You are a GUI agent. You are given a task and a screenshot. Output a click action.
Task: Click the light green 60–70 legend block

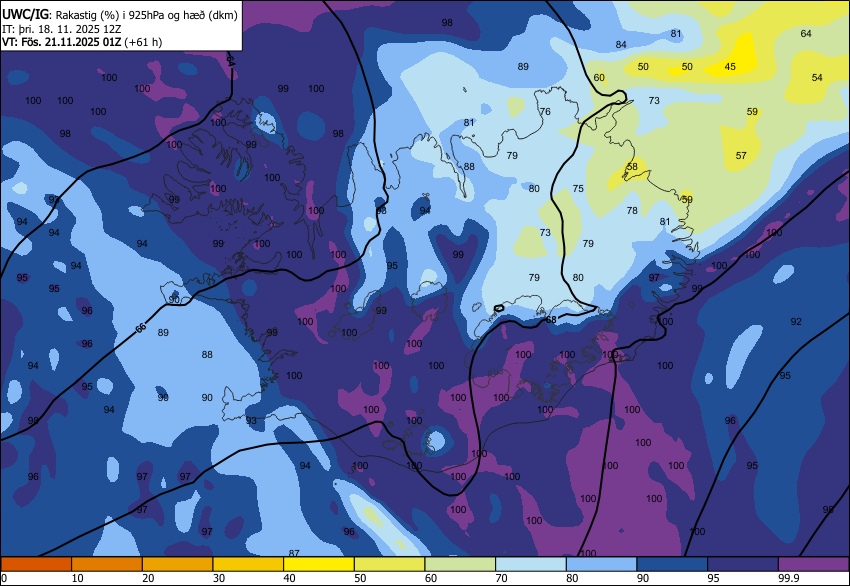point(460,564)
